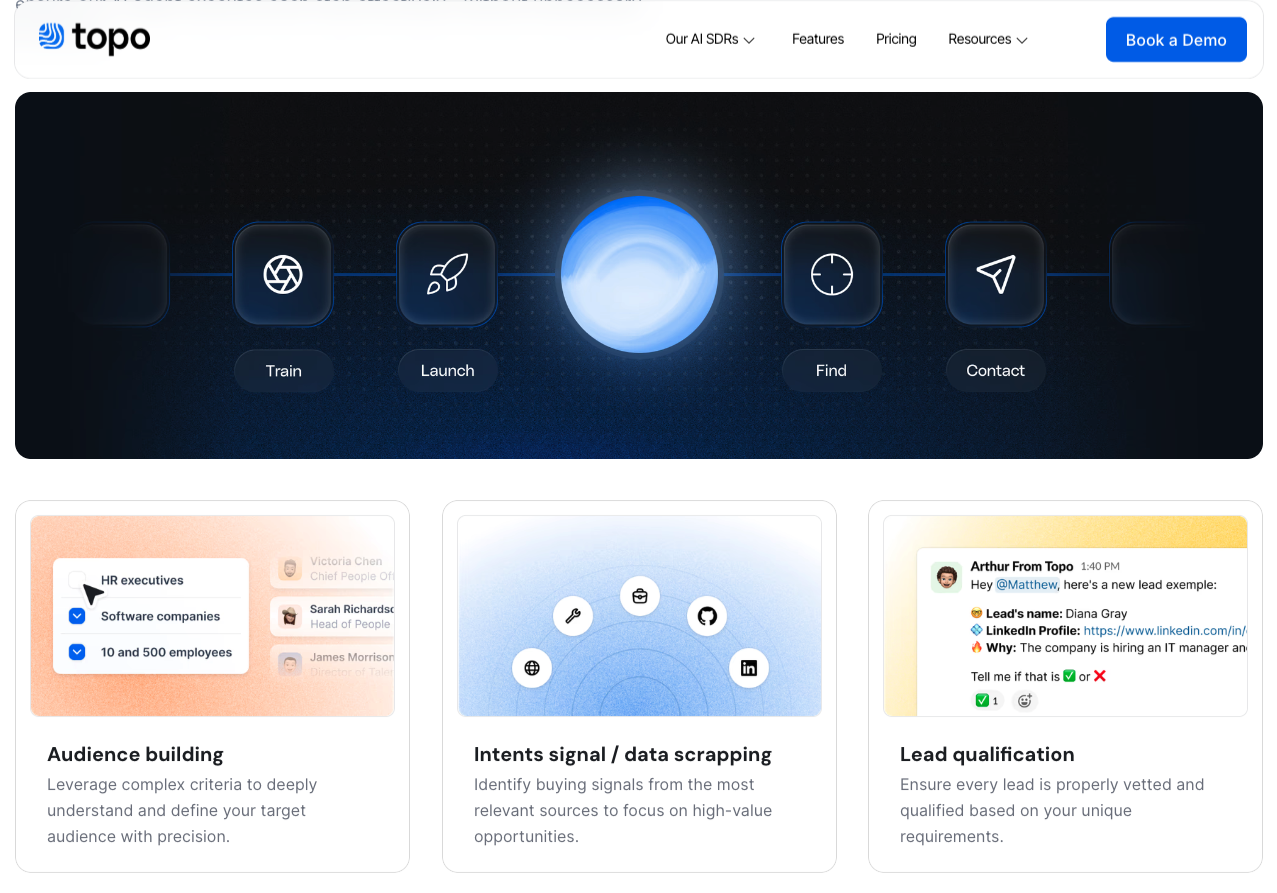Viewport: 1277px width, 893px height.
Task: Click Victoria Chen's avatar
Action: point(290,569)
